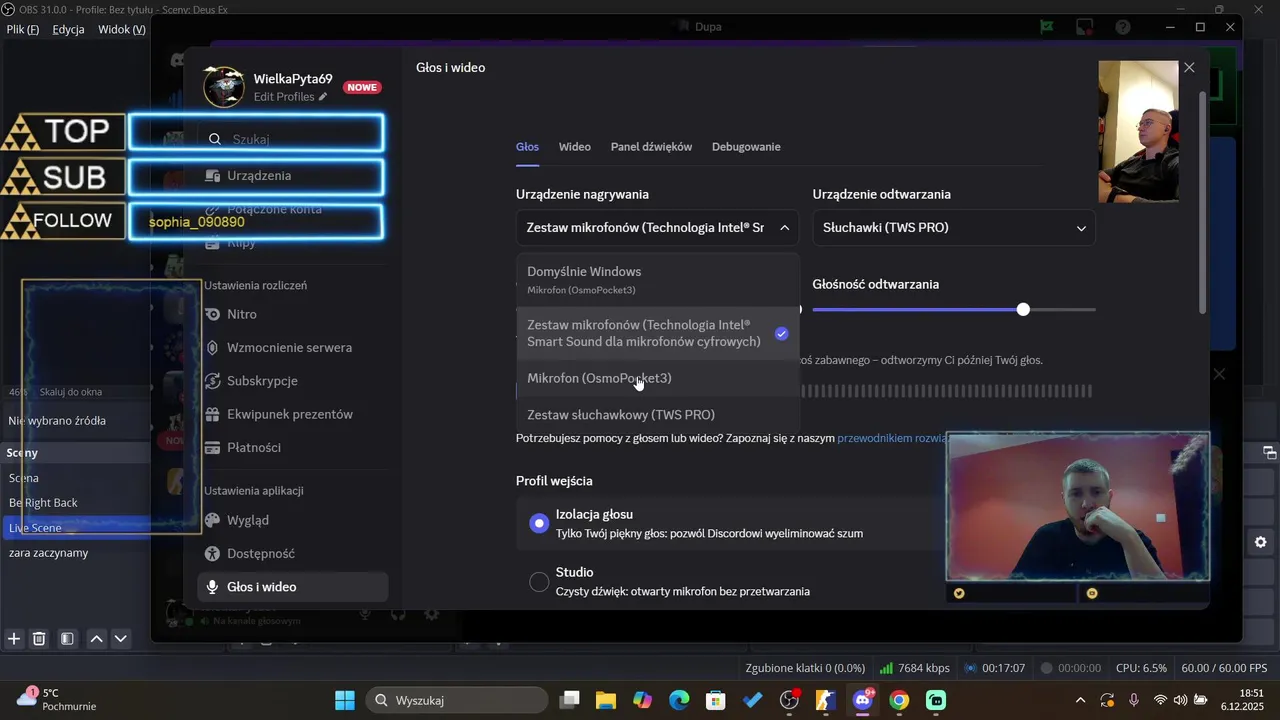
Task: Open the Debugowanie tab
Action: pyautogui.click(x=746, y=147)
